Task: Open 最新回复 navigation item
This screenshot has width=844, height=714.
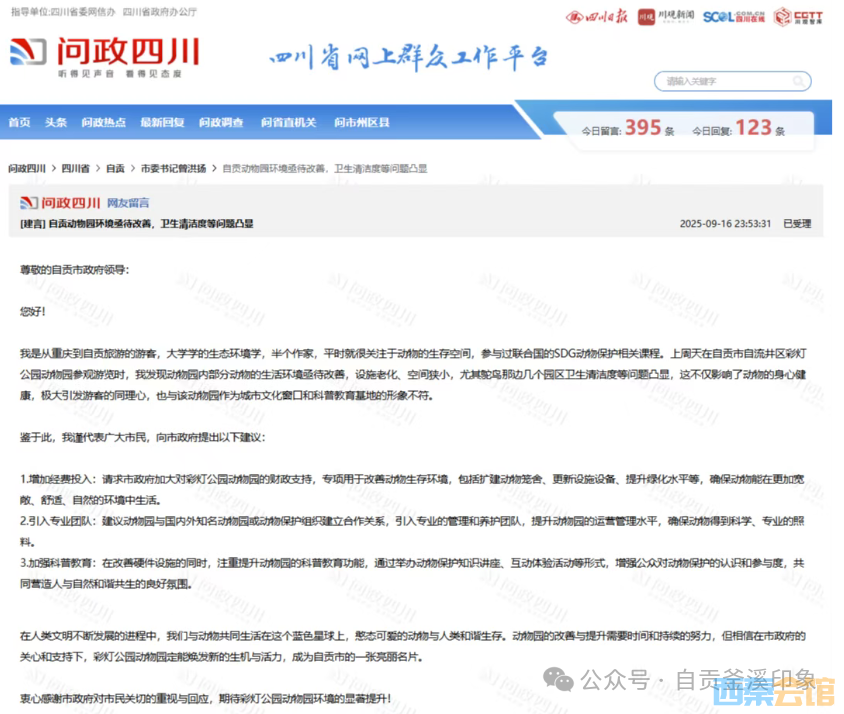Action: click(162, 122)
